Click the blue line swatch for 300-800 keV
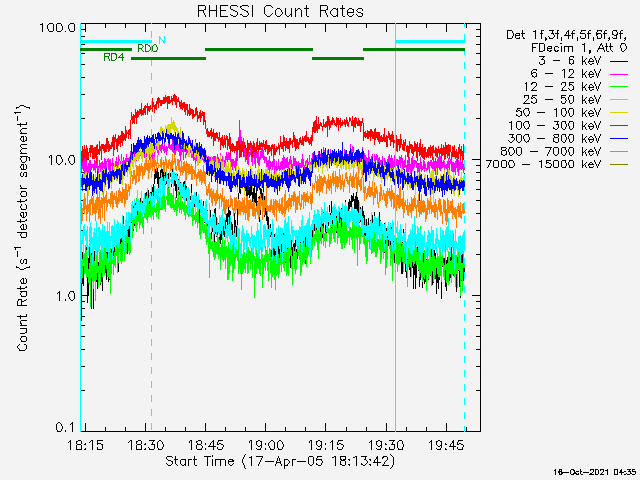 tap(619, 139)
